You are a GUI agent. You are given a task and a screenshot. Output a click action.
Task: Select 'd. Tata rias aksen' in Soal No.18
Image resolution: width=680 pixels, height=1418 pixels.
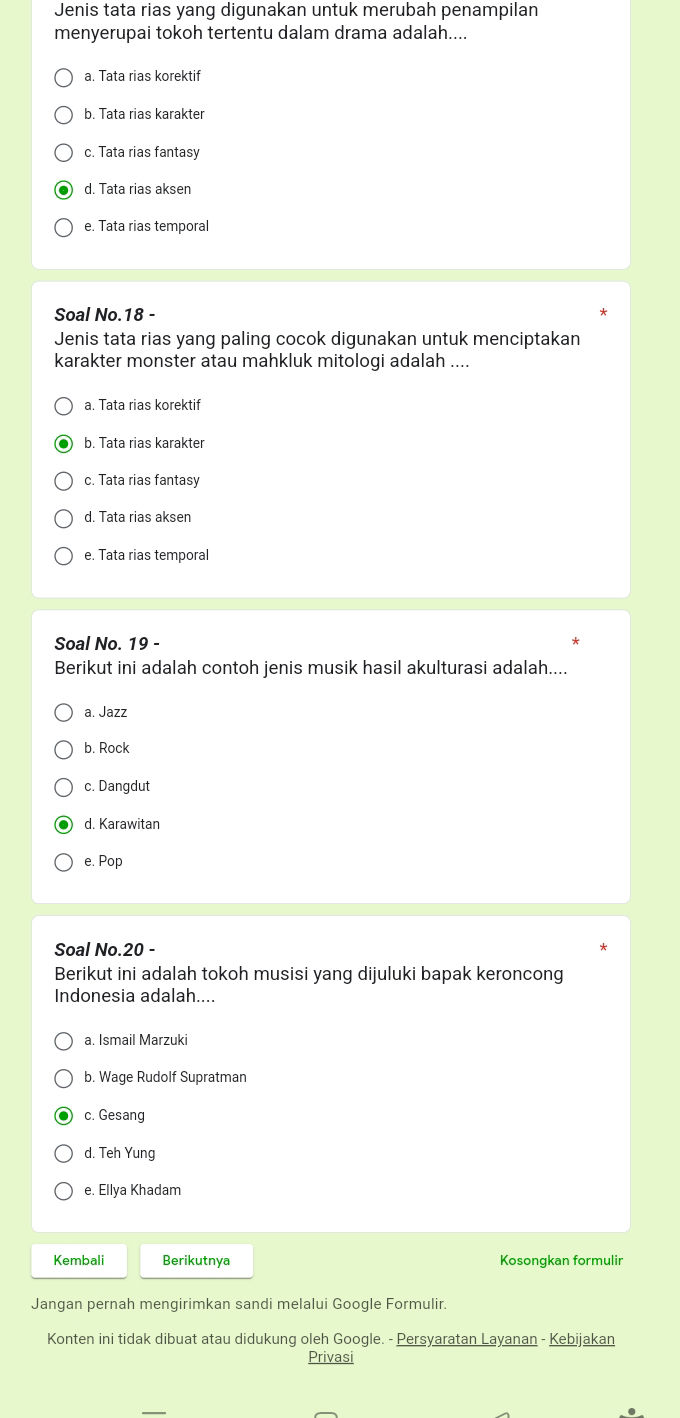coord(63,518)
